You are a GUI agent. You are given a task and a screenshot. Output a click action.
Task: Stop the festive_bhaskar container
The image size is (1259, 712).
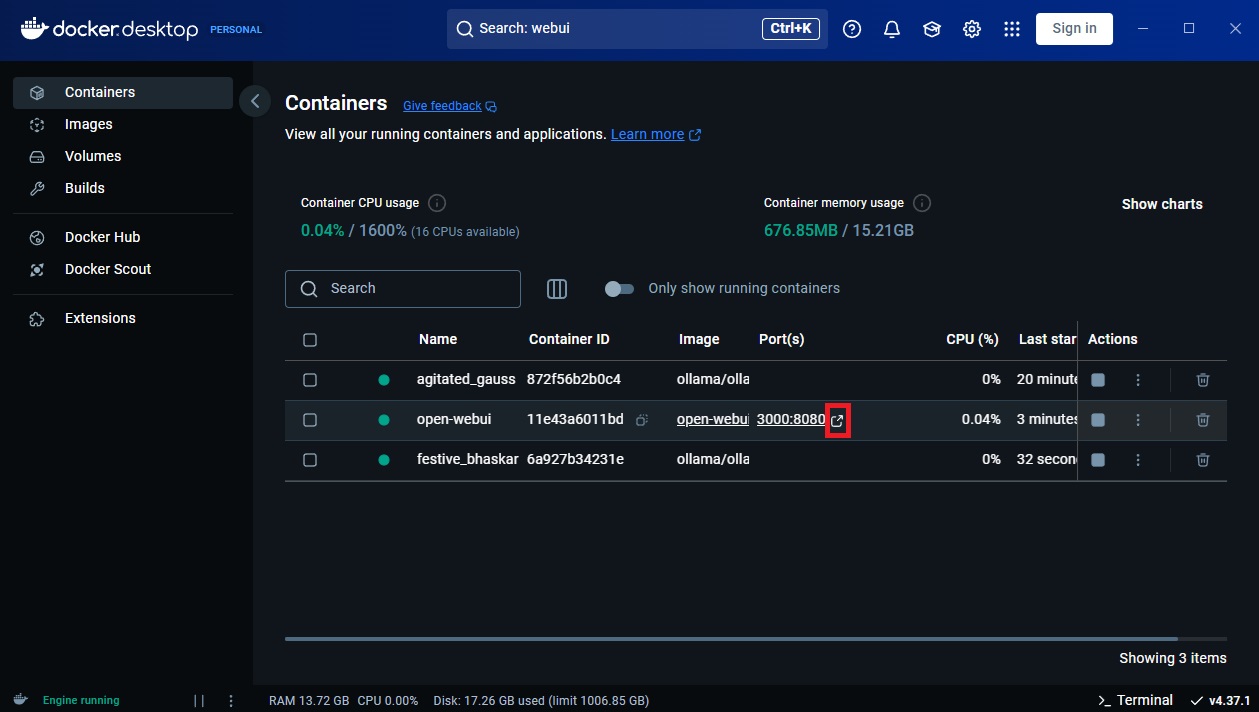pyautogui.click(x=1098, y=460)
